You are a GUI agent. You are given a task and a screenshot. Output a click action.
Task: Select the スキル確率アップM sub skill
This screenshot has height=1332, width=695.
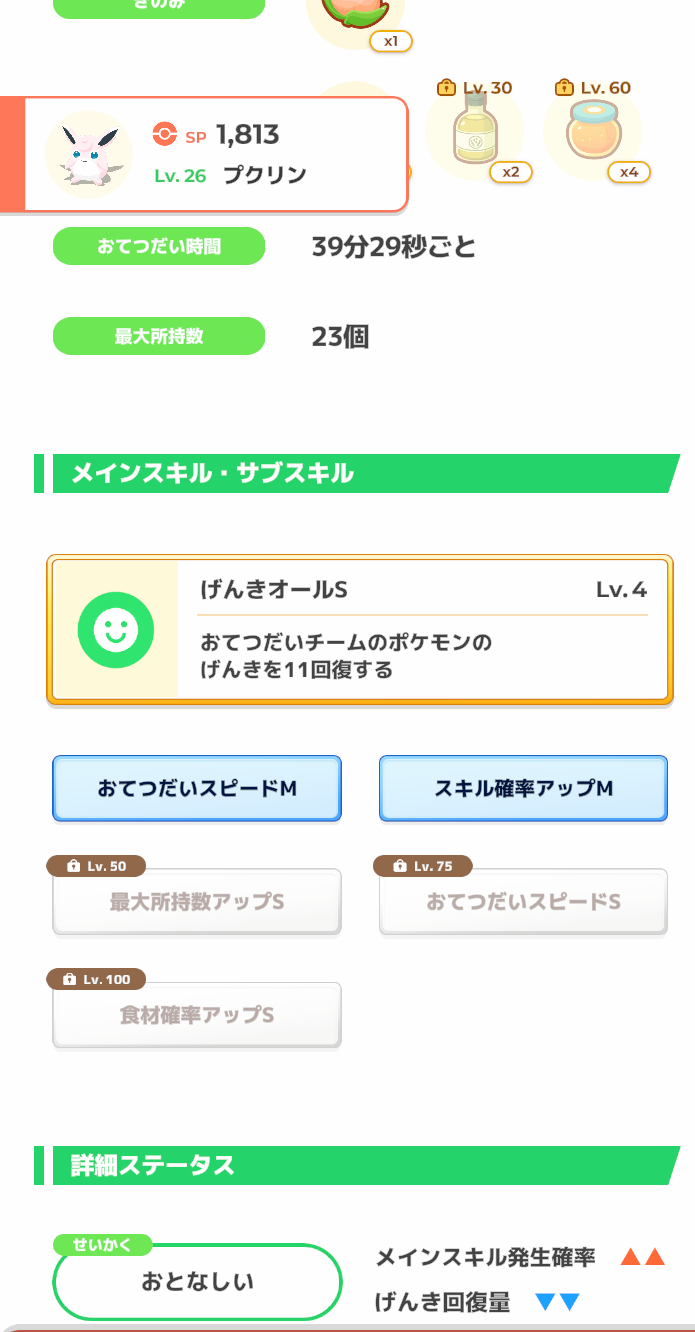[x=523, y=788]
